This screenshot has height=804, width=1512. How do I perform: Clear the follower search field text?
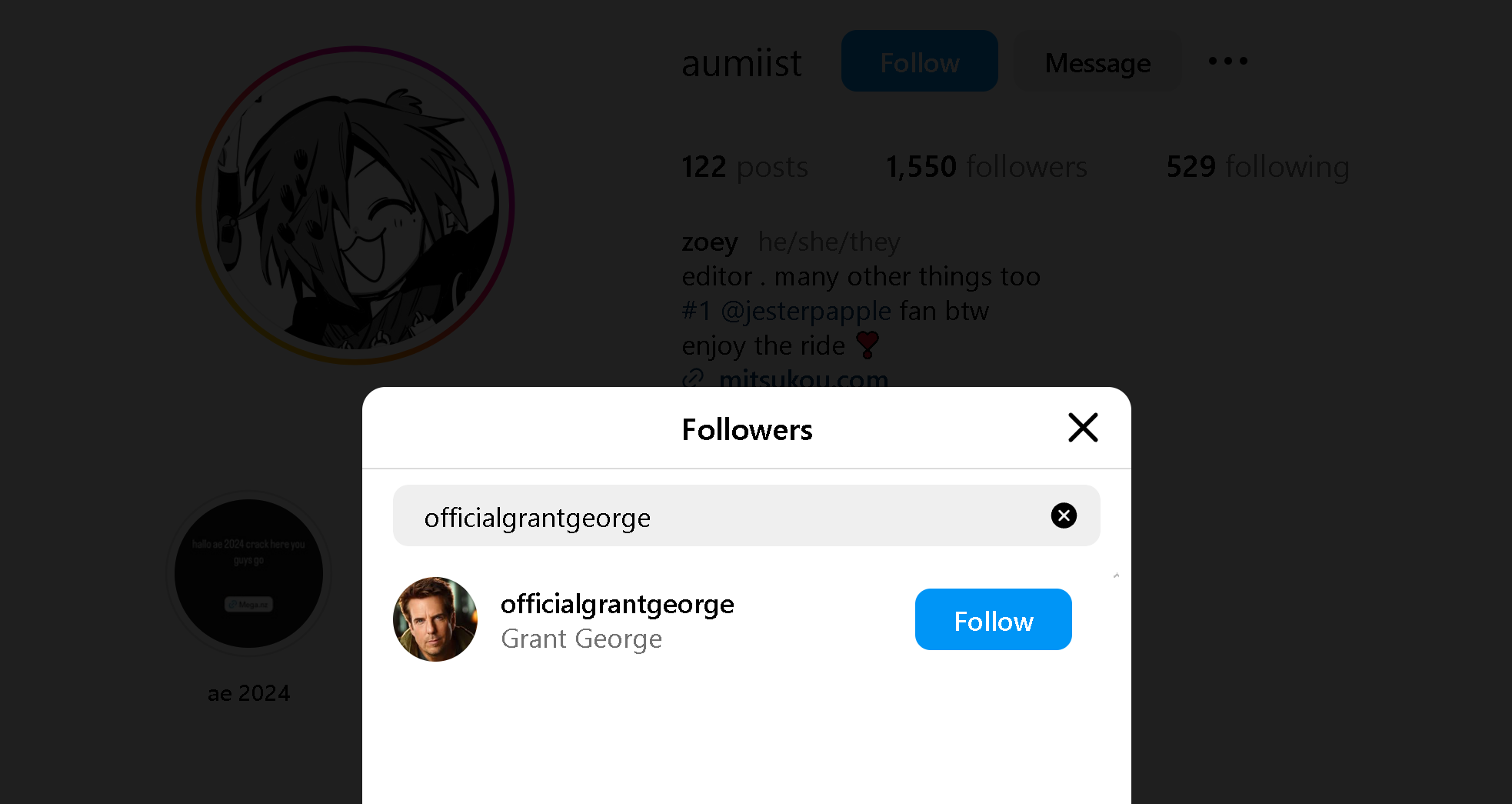click(1064, 515)
